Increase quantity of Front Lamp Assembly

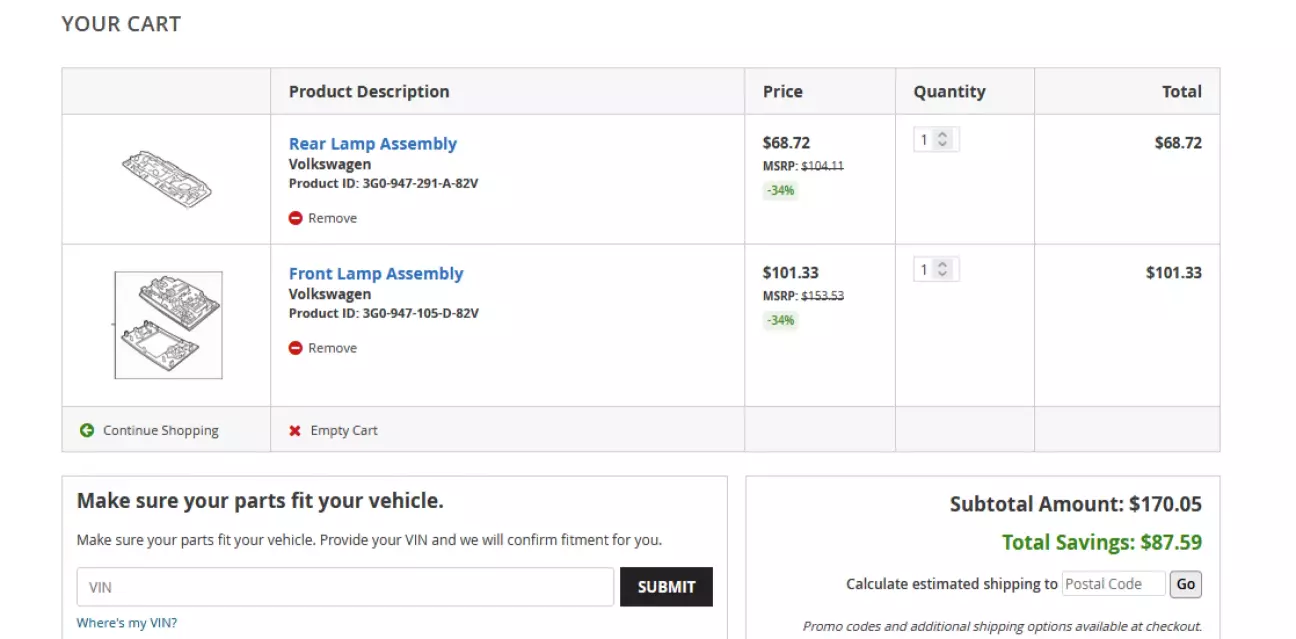(x=942, y=266)
